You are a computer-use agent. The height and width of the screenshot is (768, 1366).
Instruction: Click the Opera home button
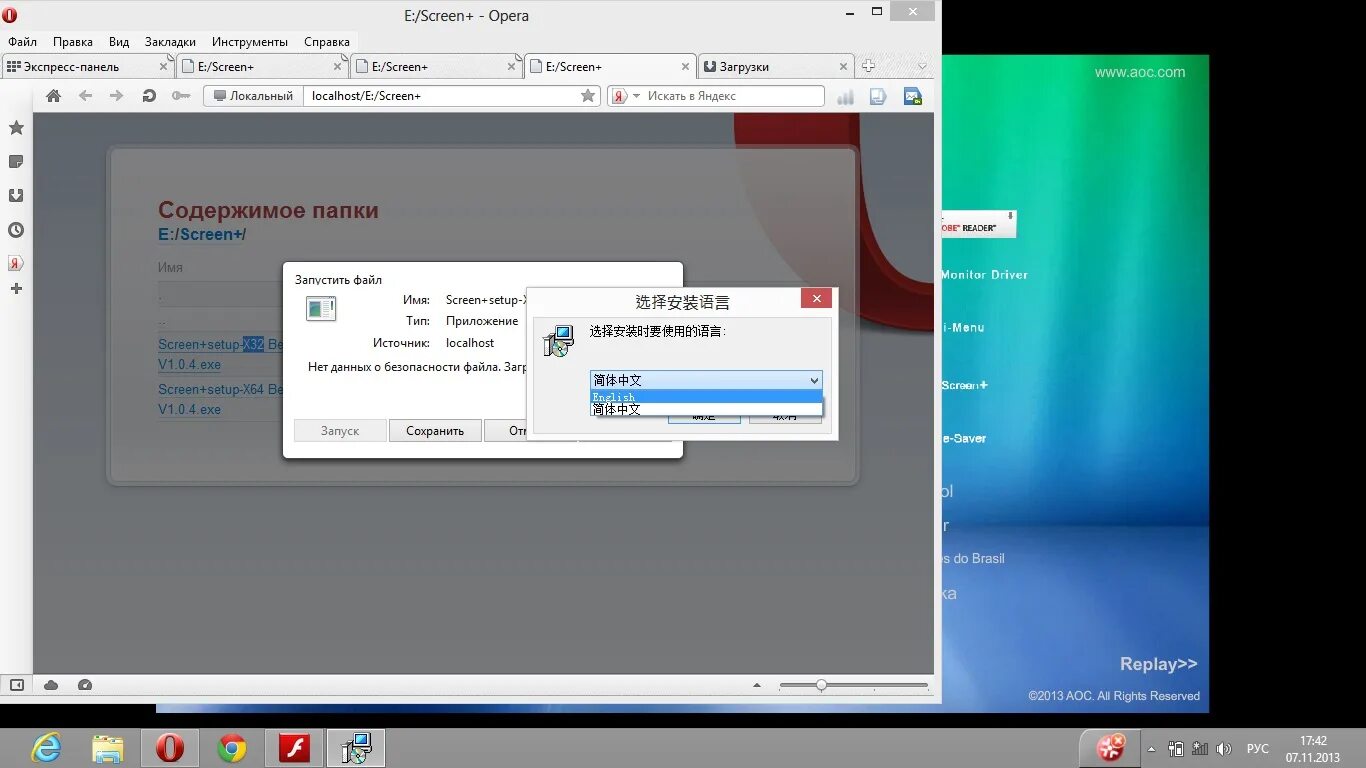(x=54, y=96)
